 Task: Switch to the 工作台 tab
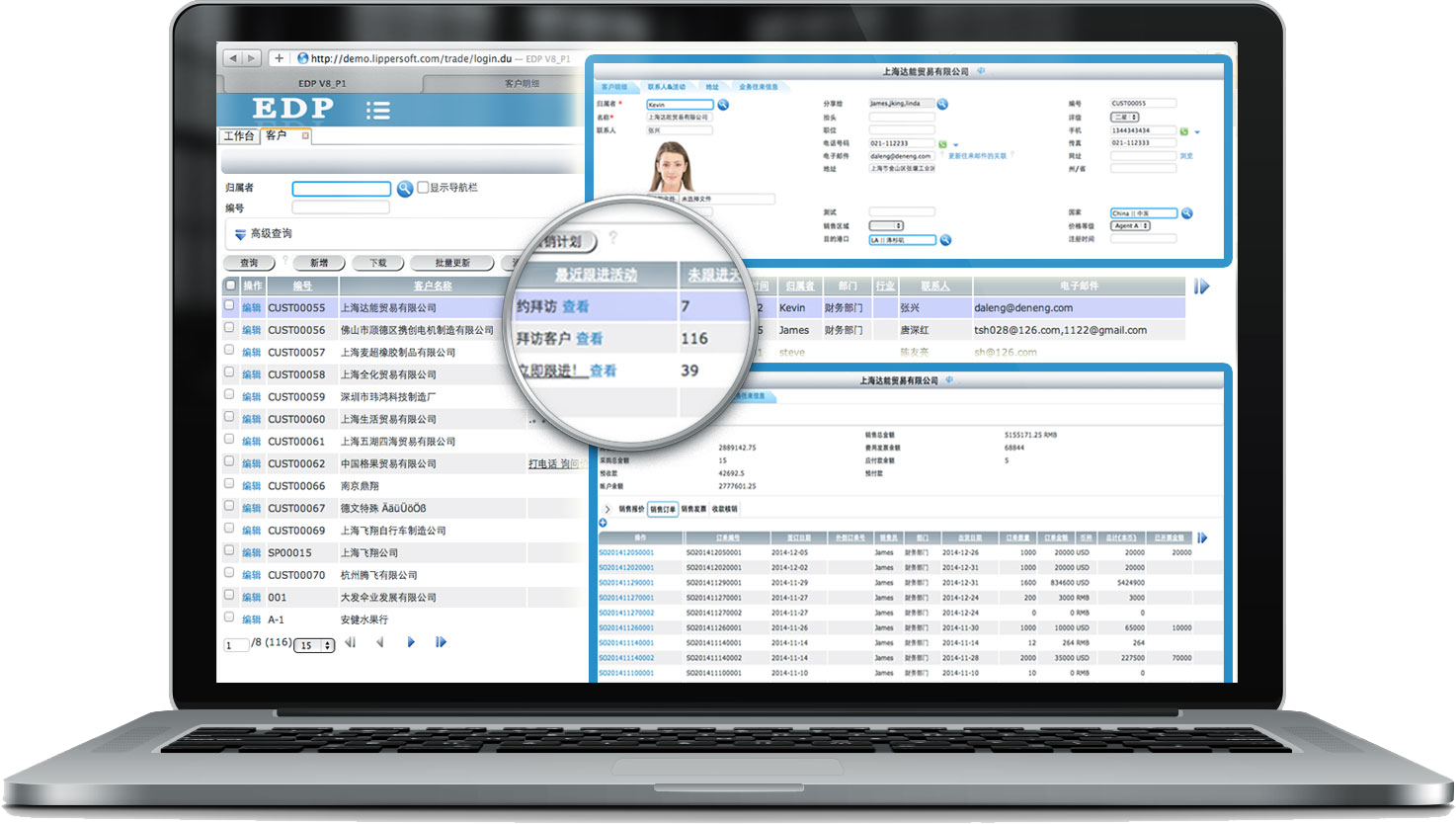238,136
